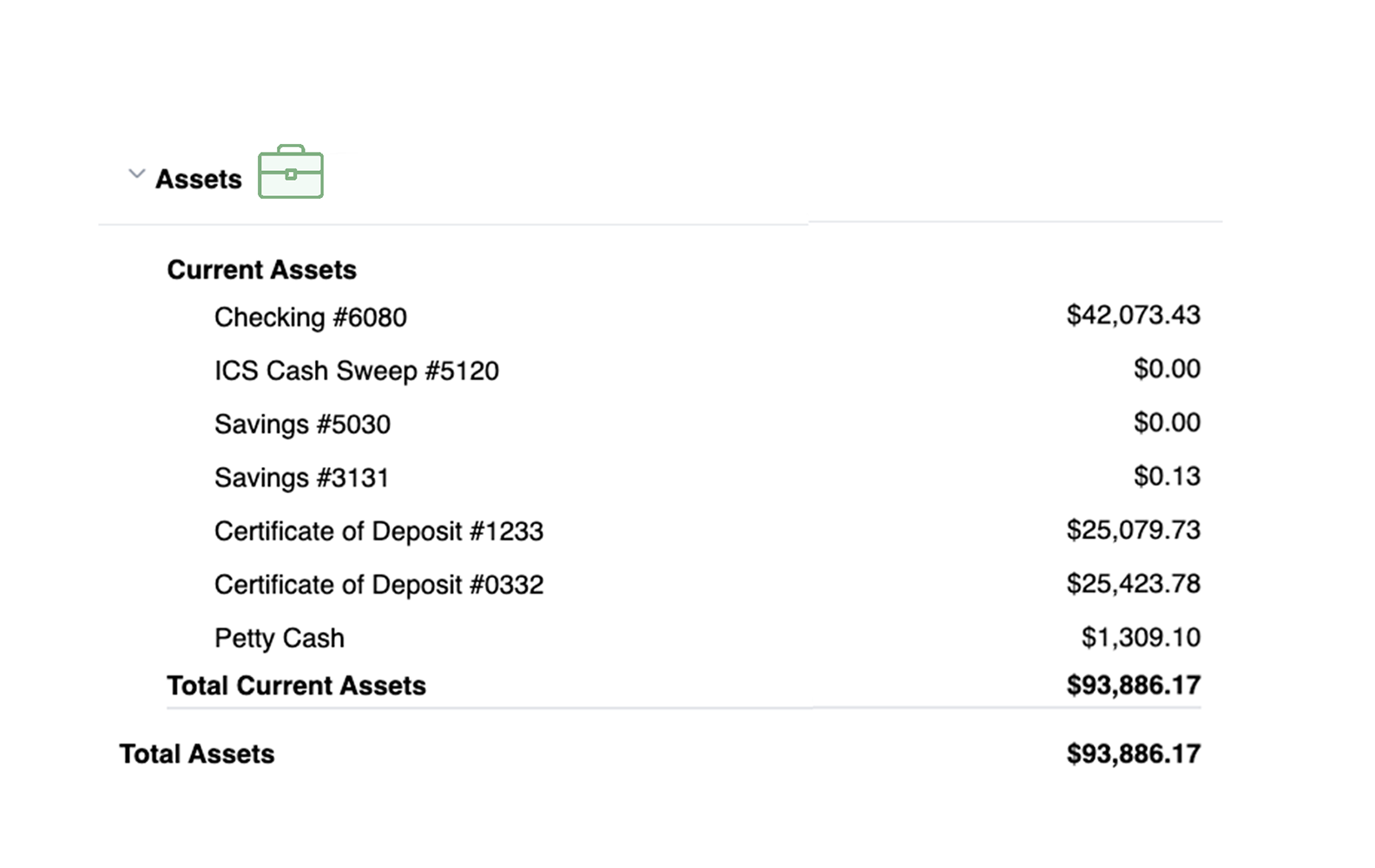Click the $0.13 savings balance

pyautogui.click(x=1166, y=477)
